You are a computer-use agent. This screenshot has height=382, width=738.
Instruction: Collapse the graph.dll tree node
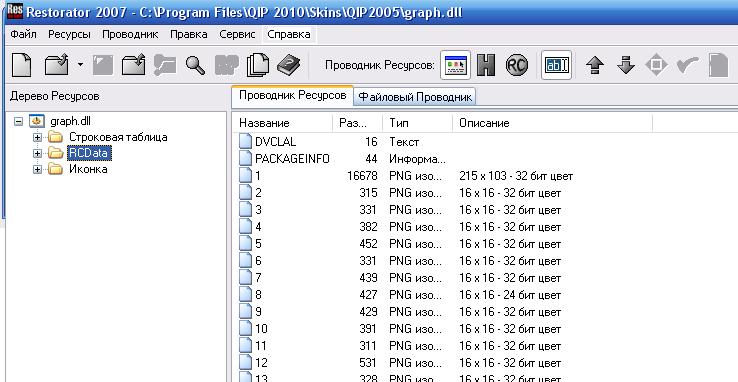[18, 121]
